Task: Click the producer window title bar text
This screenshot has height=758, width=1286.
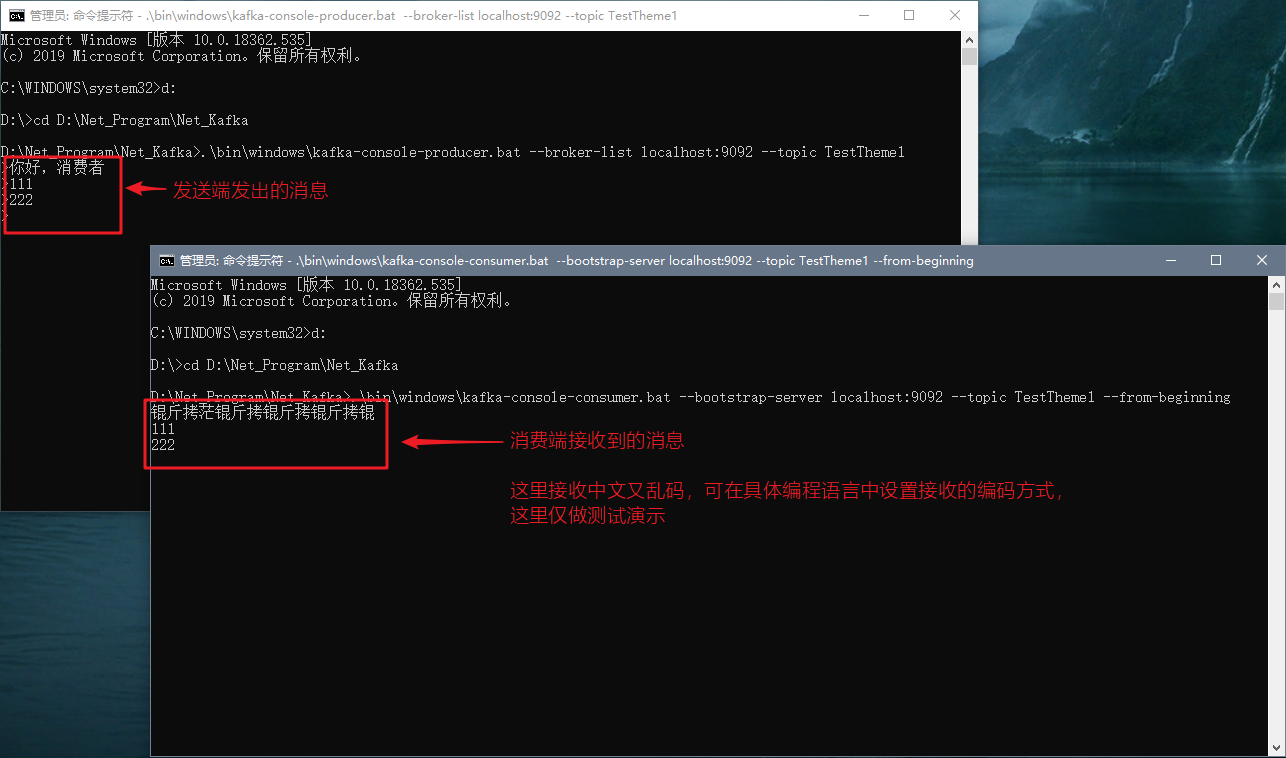Action: (354, 16)
